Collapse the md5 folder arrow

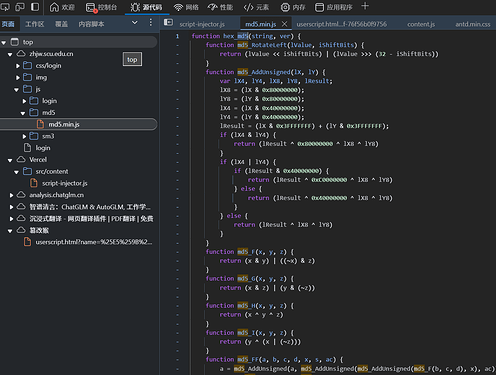[23, 113]
